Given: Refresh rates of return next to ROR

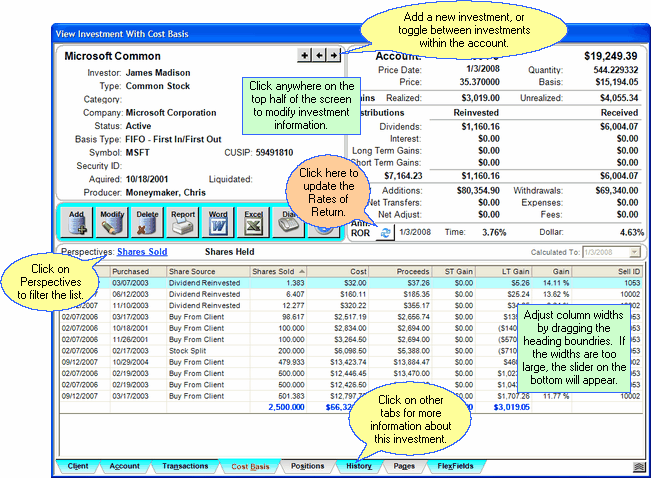Looking at the screenshot, I should coord(385,232).
